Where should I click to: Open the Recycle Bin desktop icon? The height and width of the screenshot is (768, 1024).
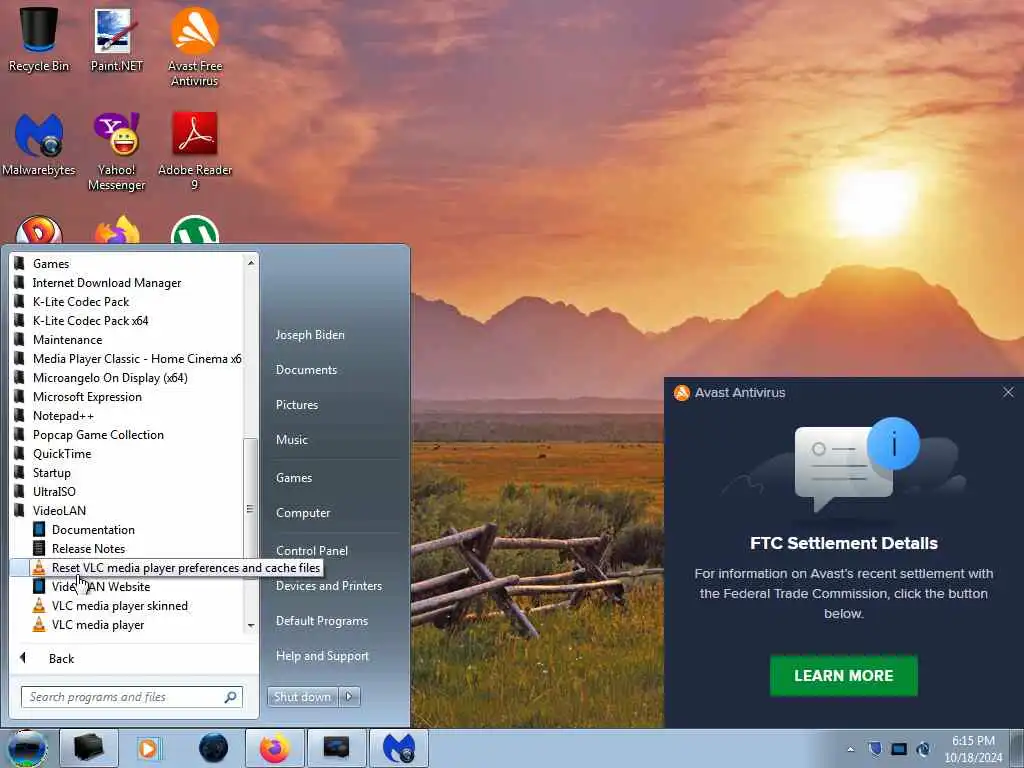tap(39, 39)
